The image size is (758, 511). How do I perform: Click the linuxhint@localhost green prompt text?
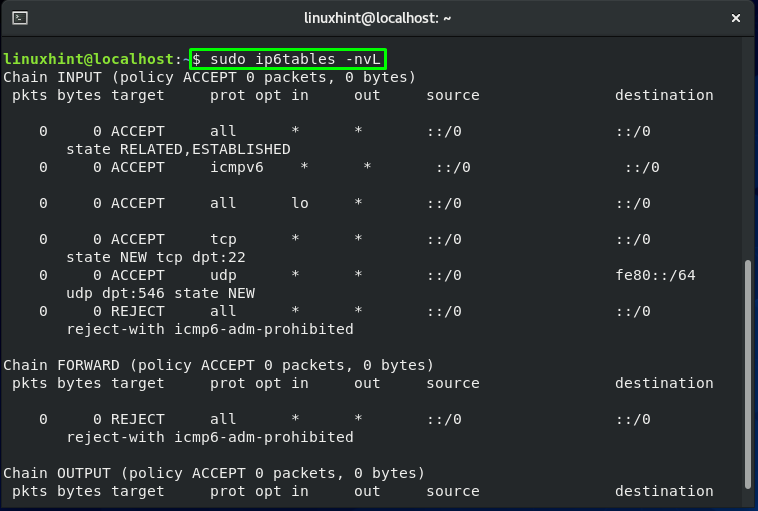(x=88, y=59)
